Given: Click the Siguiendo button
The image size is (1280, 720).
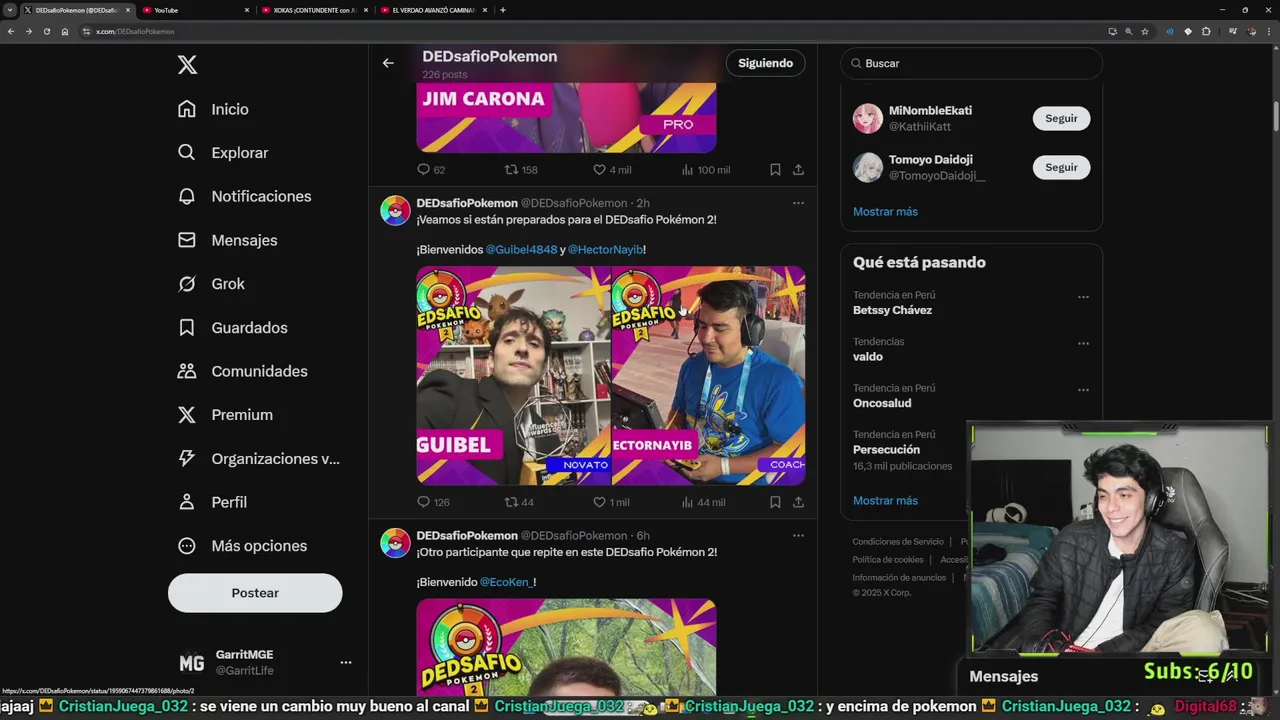Looking at the screenshot, I should point(765,63).
